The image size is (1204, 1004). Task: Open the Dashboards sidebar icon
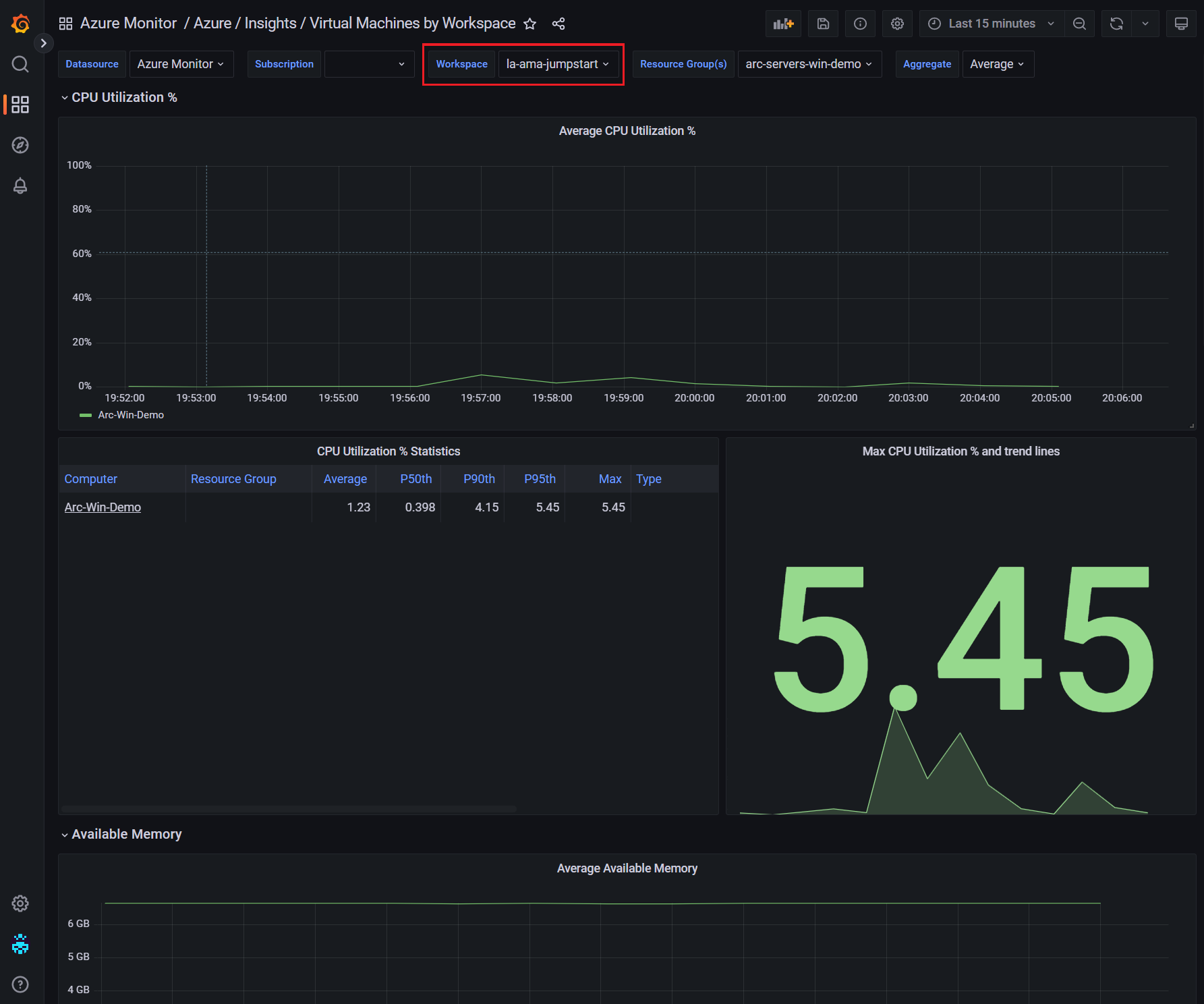click(20, 105)
